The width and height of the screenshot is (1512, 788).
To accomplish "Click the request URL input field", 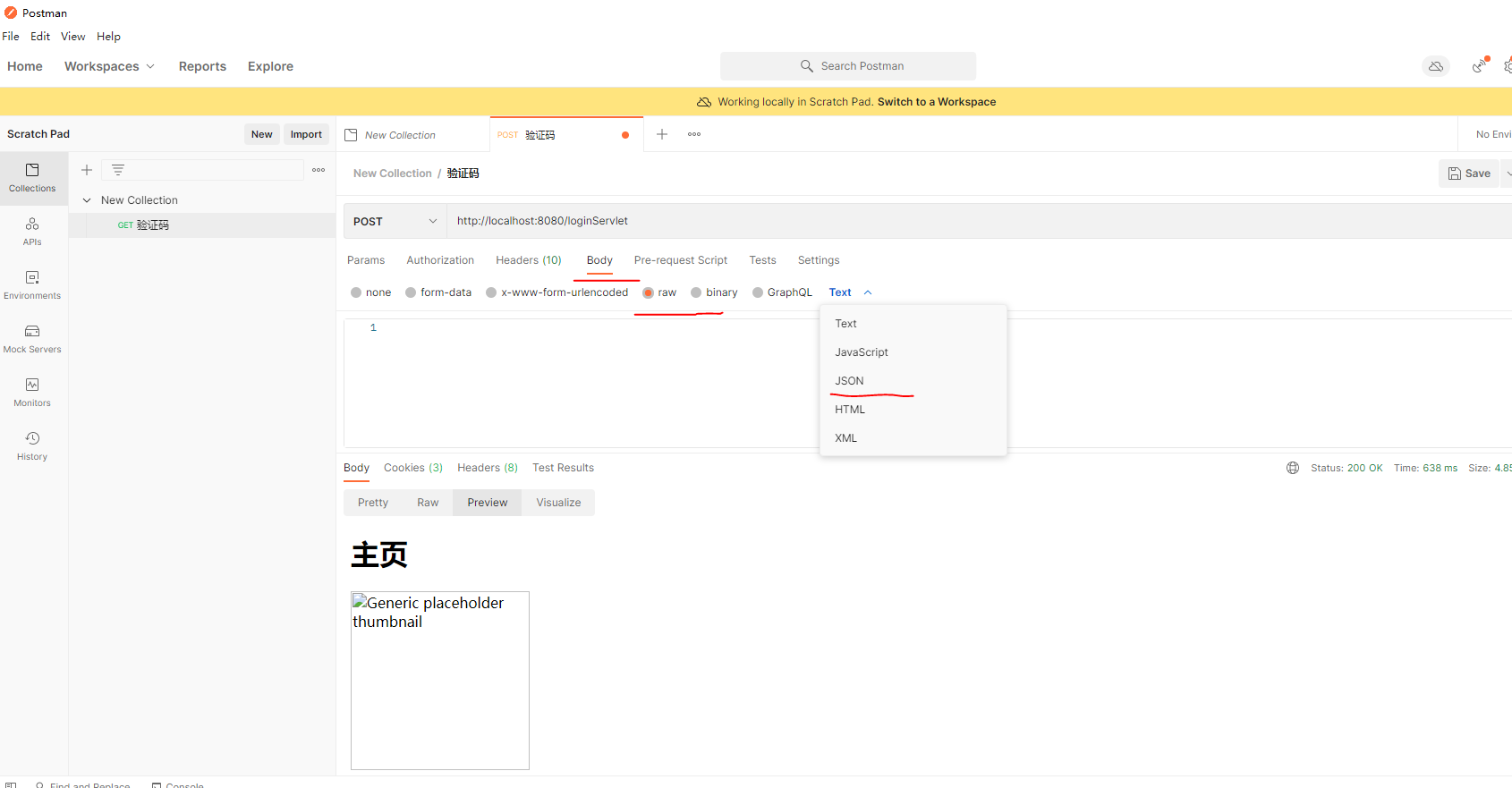I will [x=980, y=221].
